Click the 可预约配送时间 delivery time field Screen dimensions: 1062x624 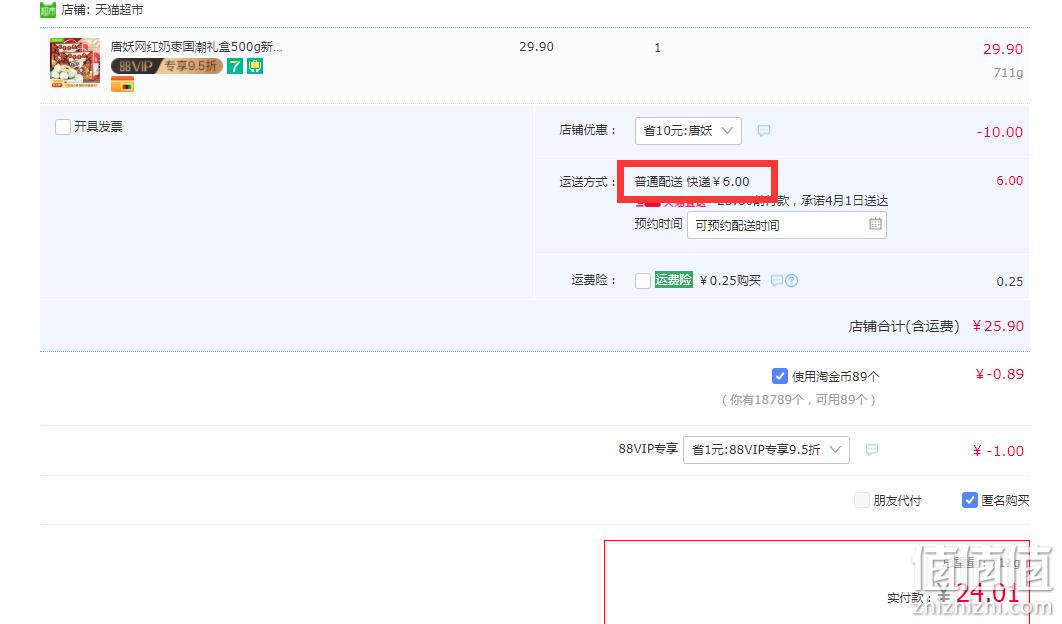pos(786,225)
